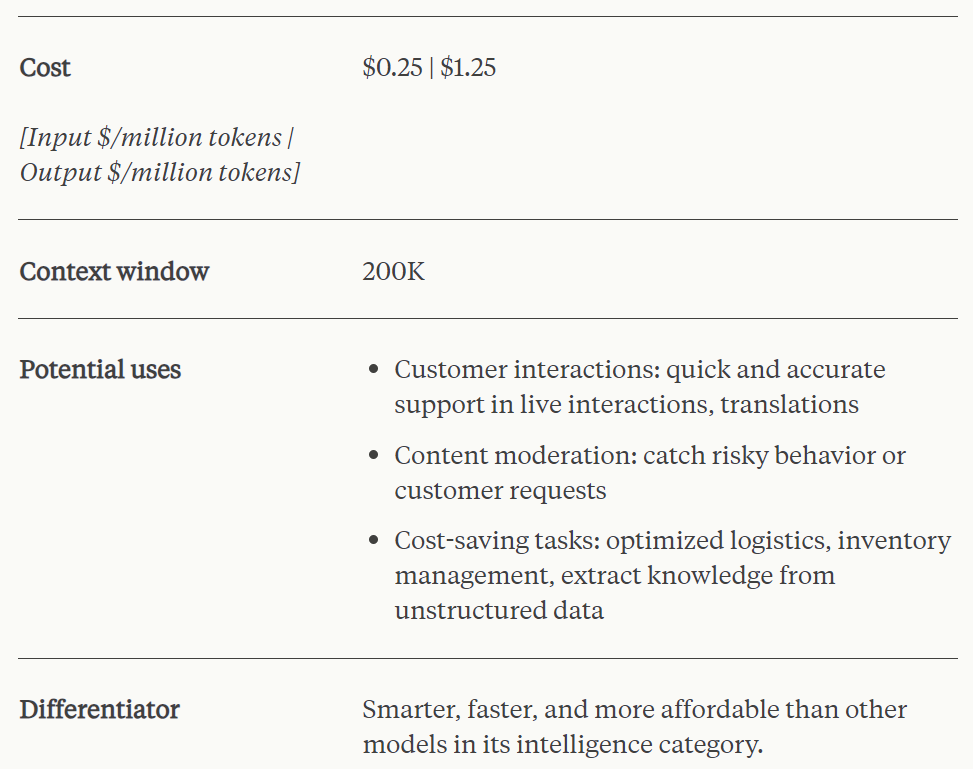The height and width of the screenshot is (769, 973).
Task: Click the second bullet point marker
Action: coord(374,456)
